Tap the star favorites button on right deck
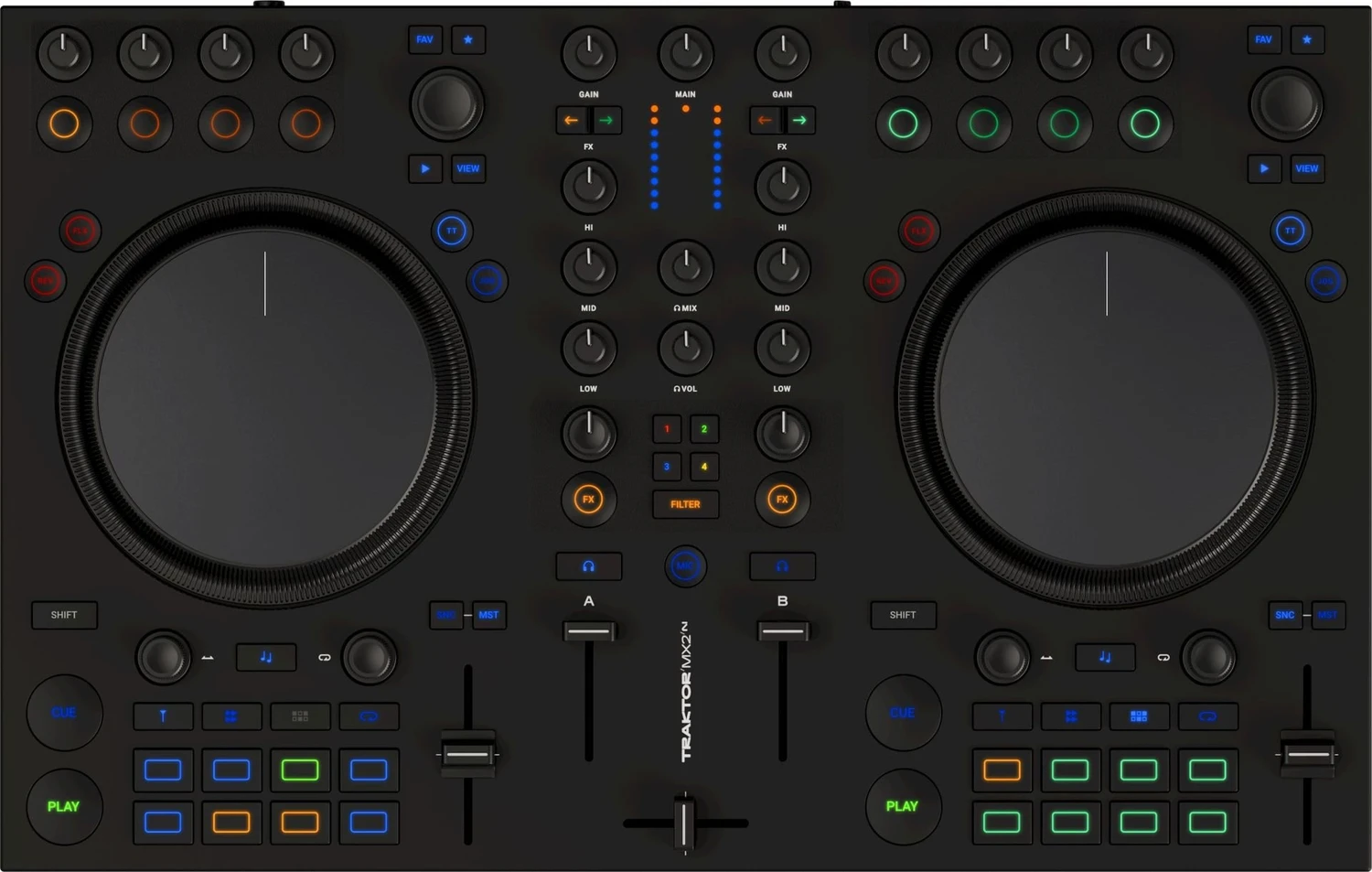The image size is (1372, 872). tap(1307, 39)
